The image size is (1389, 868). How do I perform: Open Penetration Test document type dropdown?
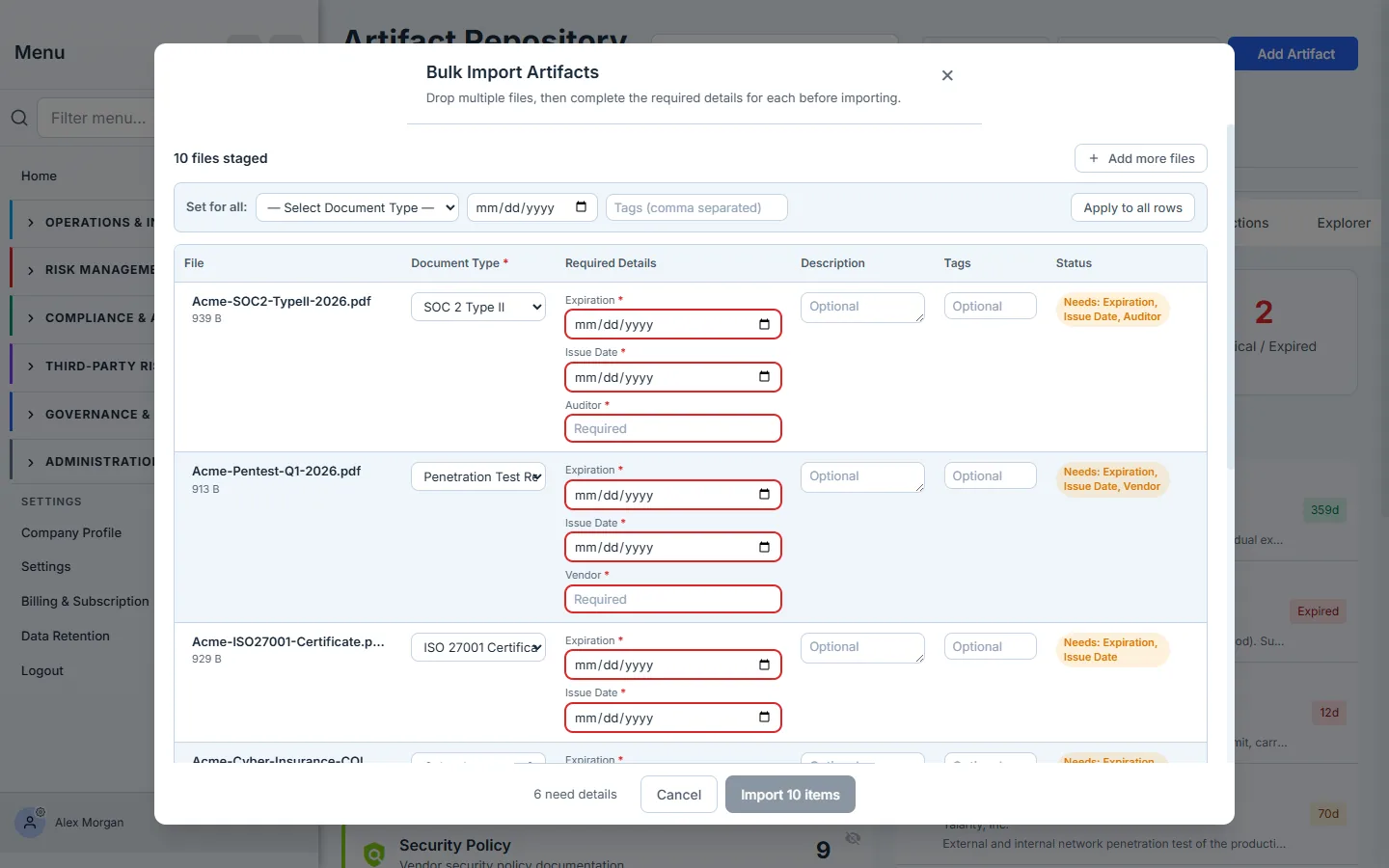(x=478, y=476)
